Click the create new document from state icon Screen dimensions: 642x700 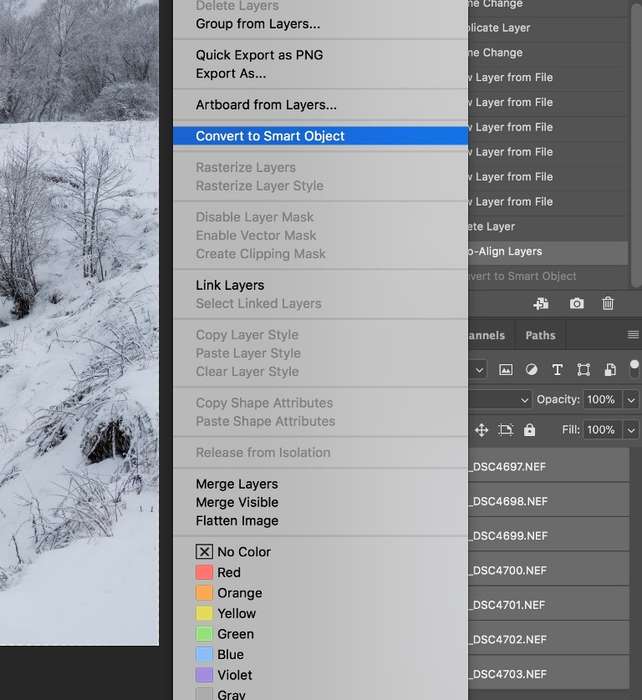click(x=541, y=304)
